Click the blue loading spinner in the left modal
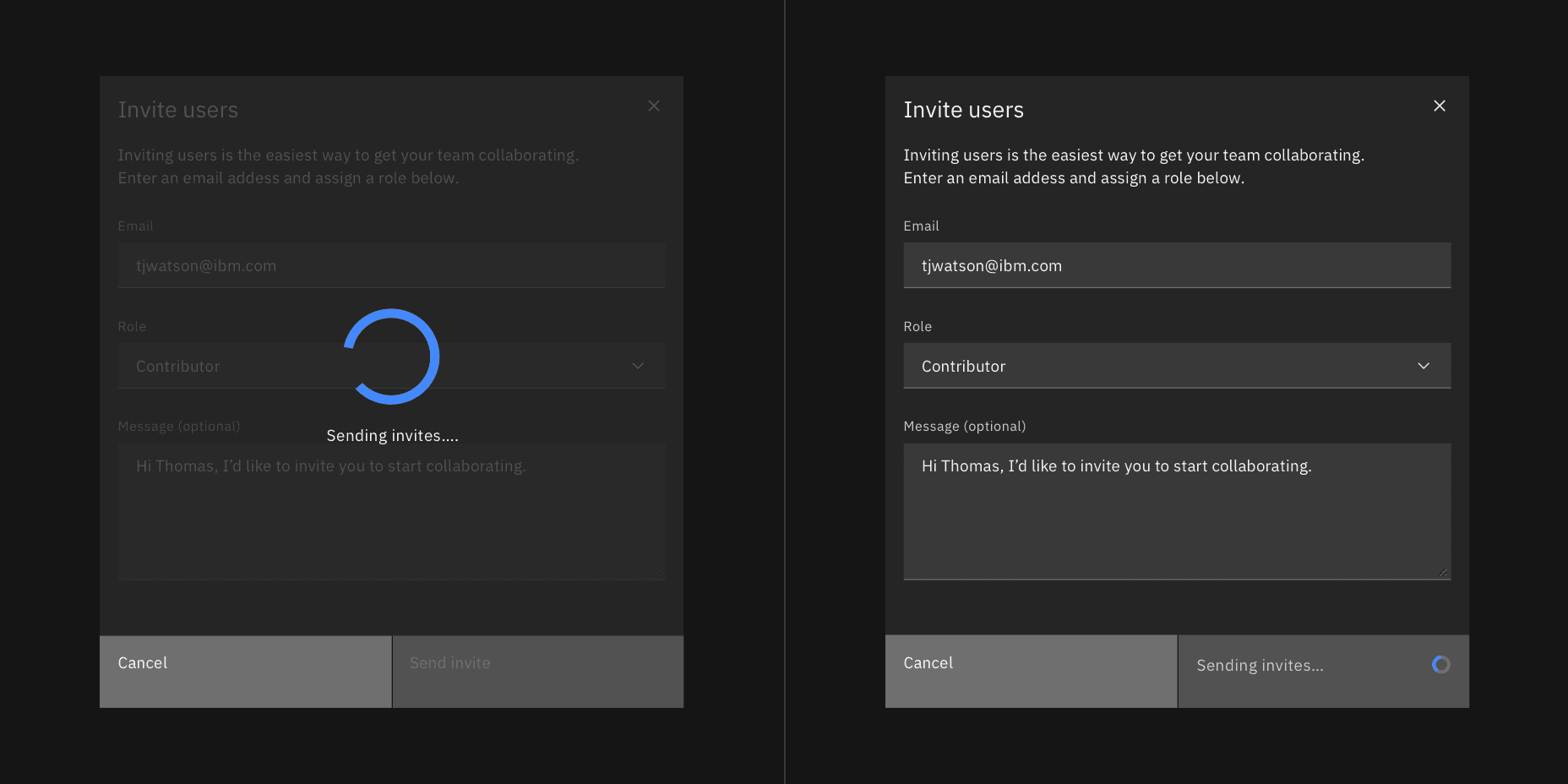Viewport: 1568px width, 784px height. pyautogui.click(x=390, y=357)
